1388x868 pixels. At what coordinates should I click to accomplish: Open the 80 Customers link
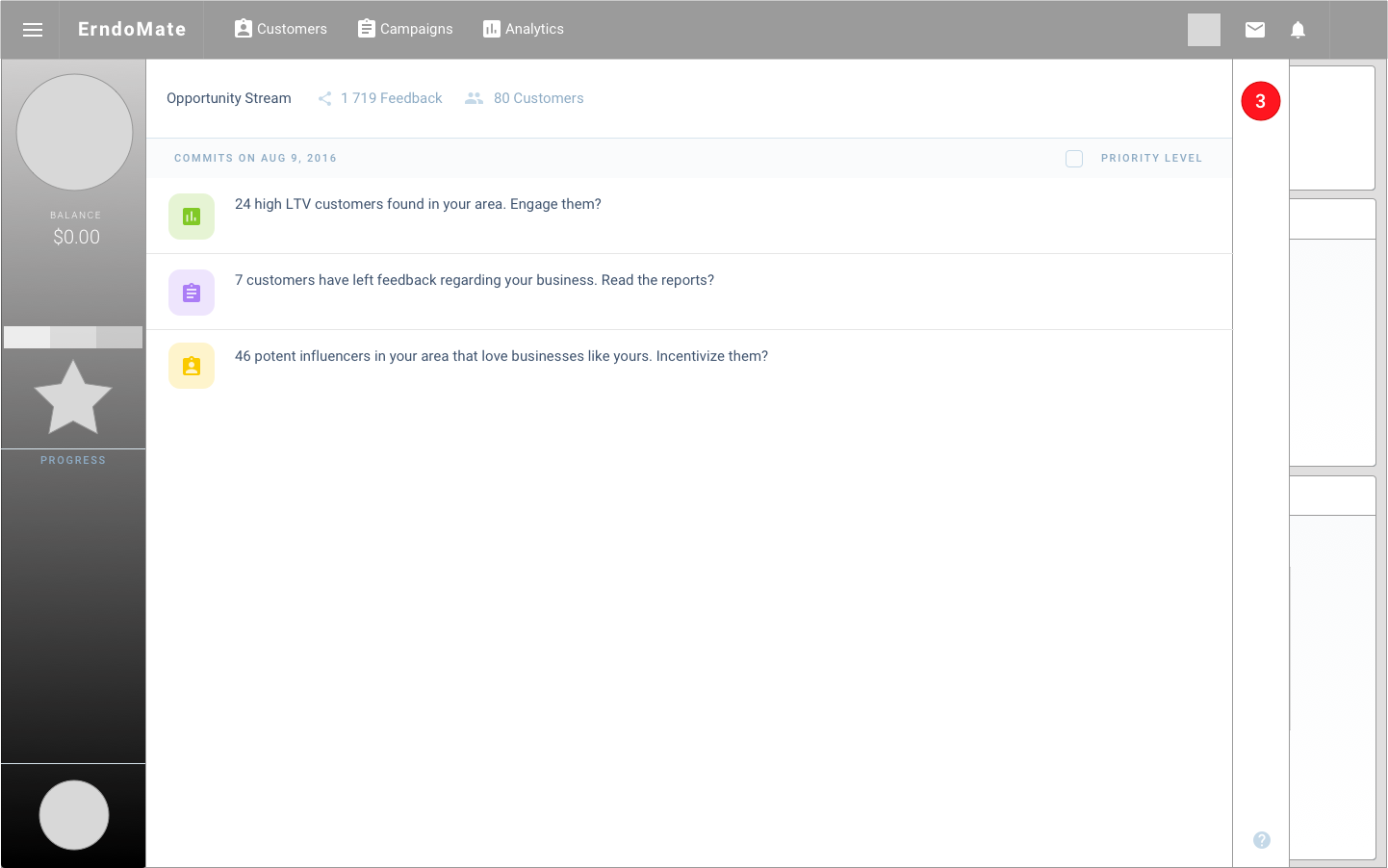pos(539,98)
